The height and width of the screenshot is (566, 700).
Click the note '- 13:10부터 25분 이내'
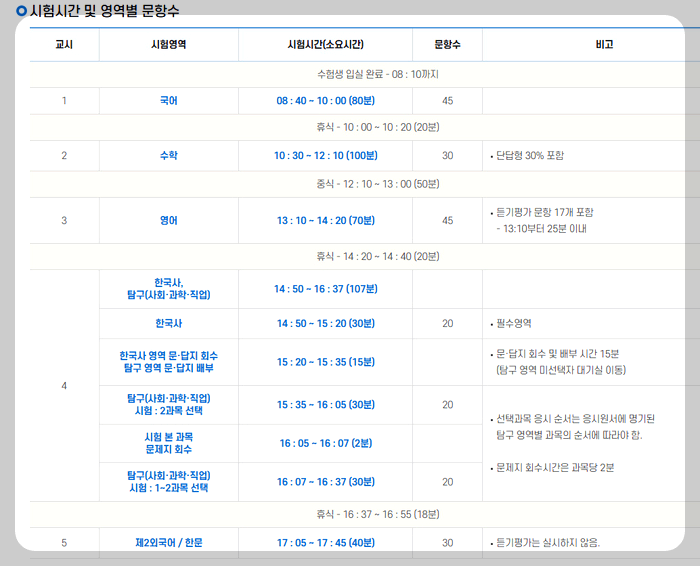pyautogui.click(x=542, y=229)
